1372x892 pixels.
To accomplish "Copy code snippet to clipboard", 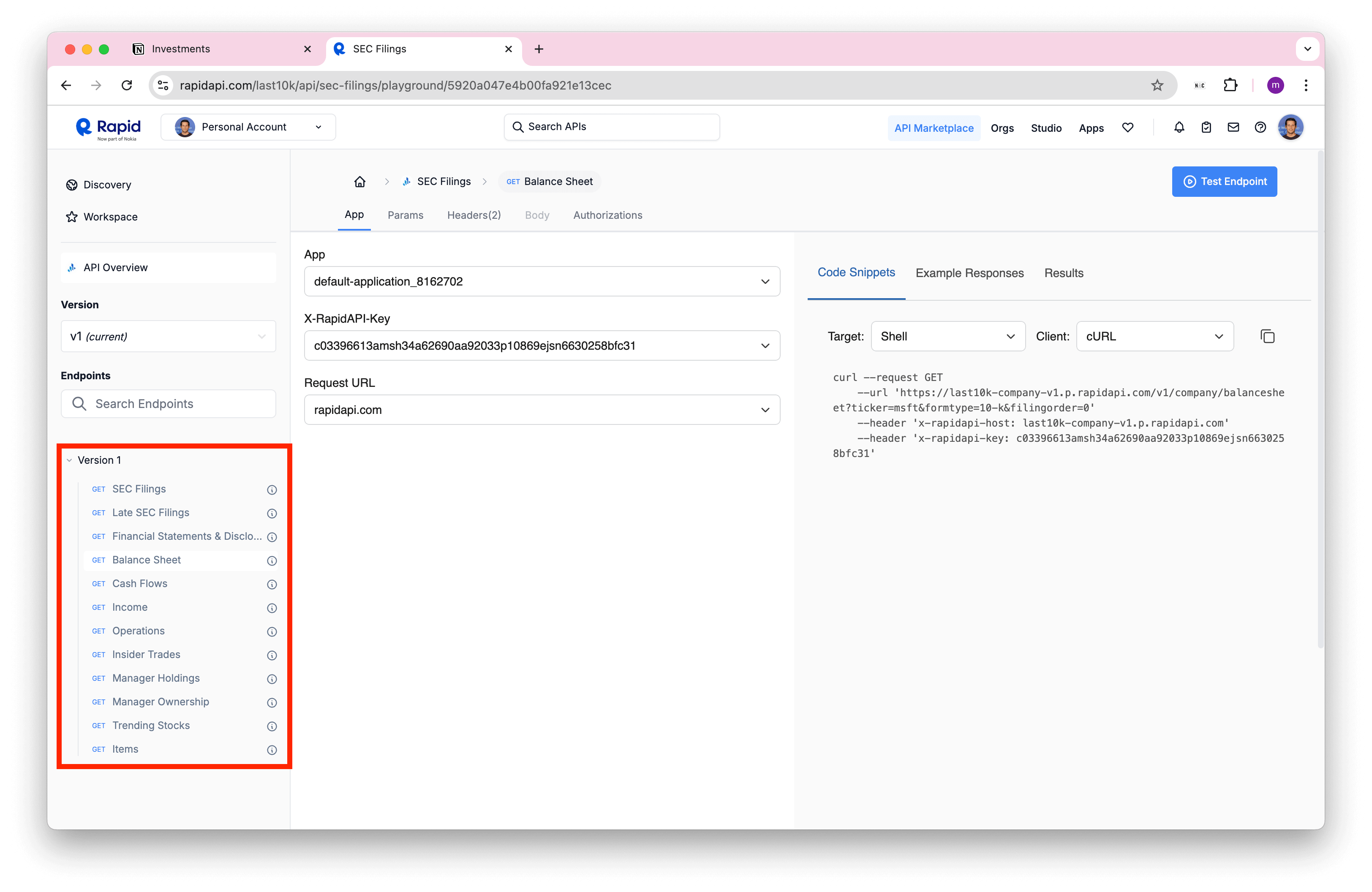I will click(1267, 336).
